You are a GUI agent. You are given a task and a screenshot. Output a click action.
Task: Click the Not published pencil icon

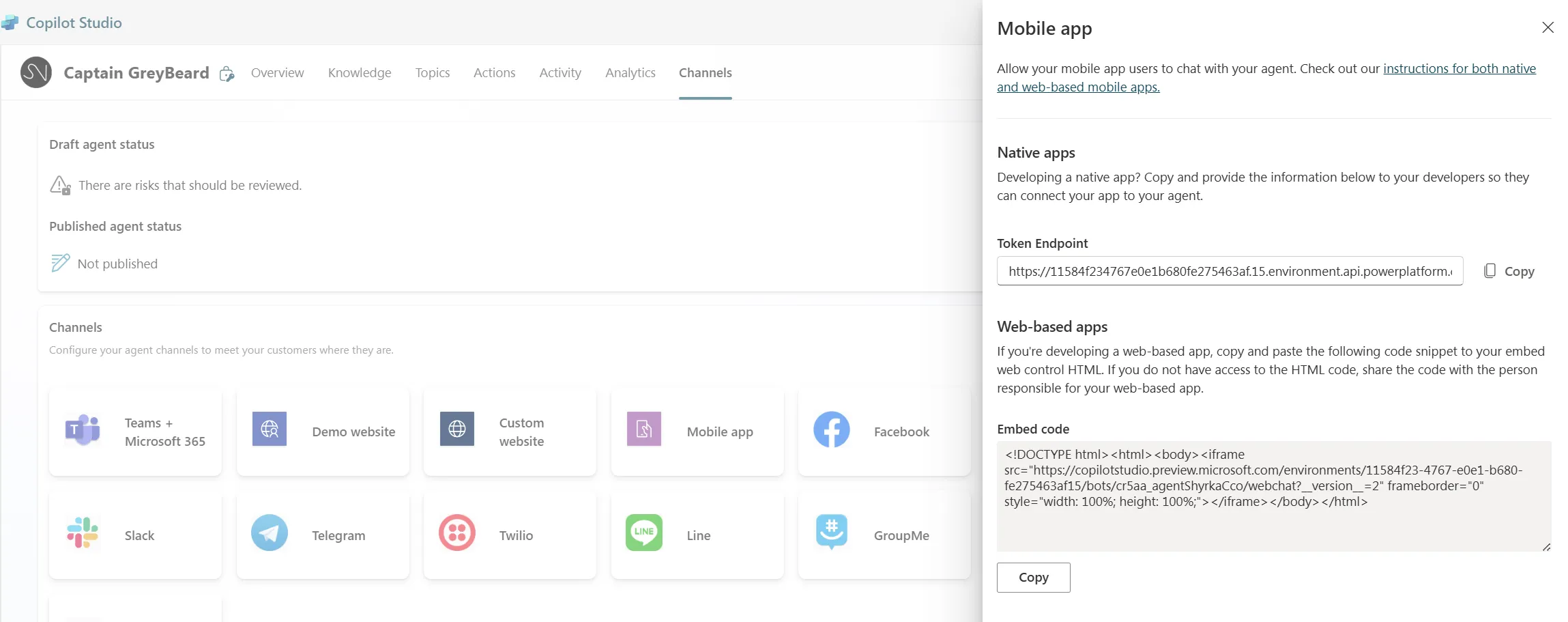60,263
